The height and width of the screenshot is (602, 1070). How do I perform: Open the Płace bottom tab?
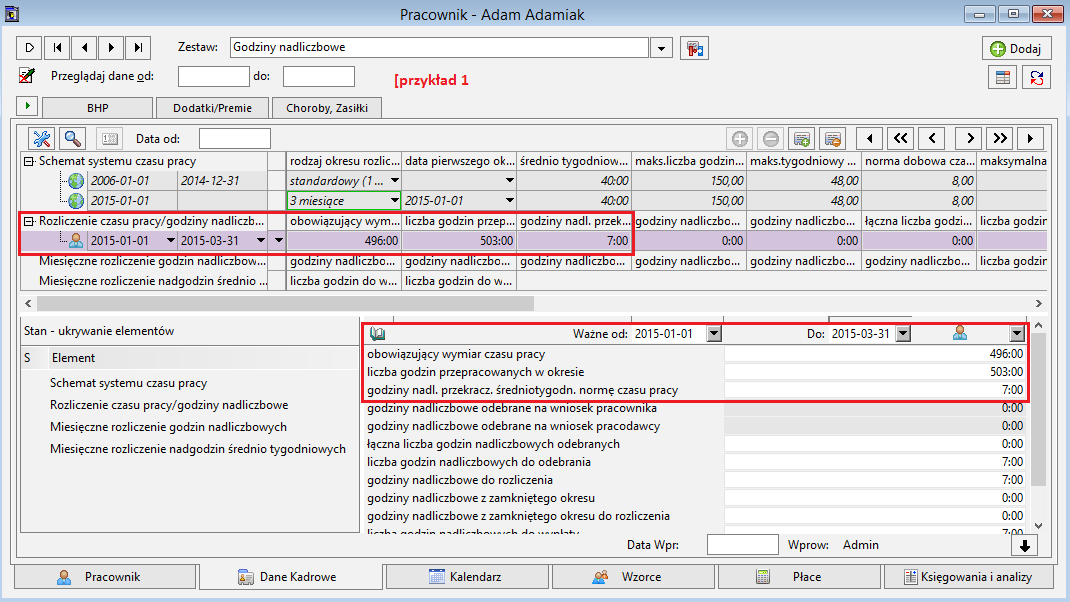coord(799,577)
